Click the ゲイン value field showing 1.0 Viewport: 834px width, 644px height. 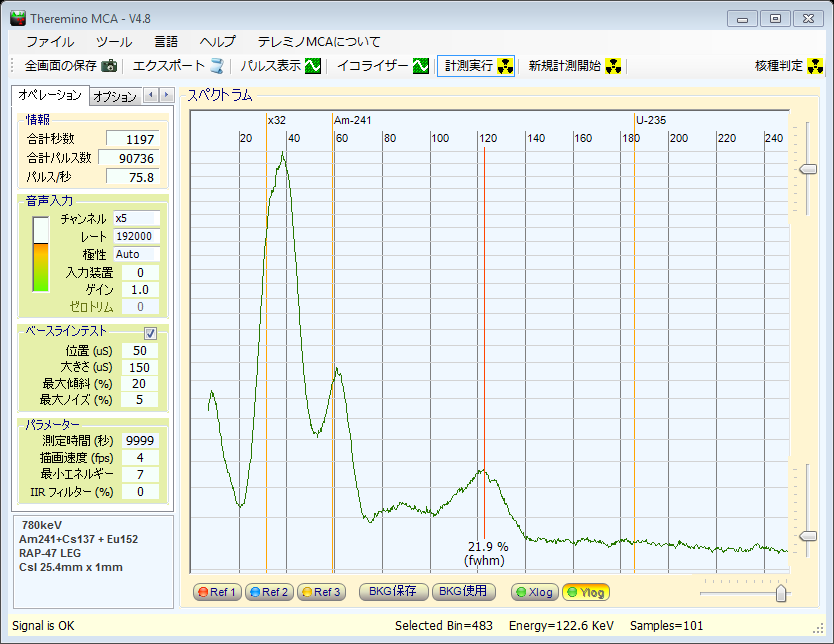pos(140,289)
